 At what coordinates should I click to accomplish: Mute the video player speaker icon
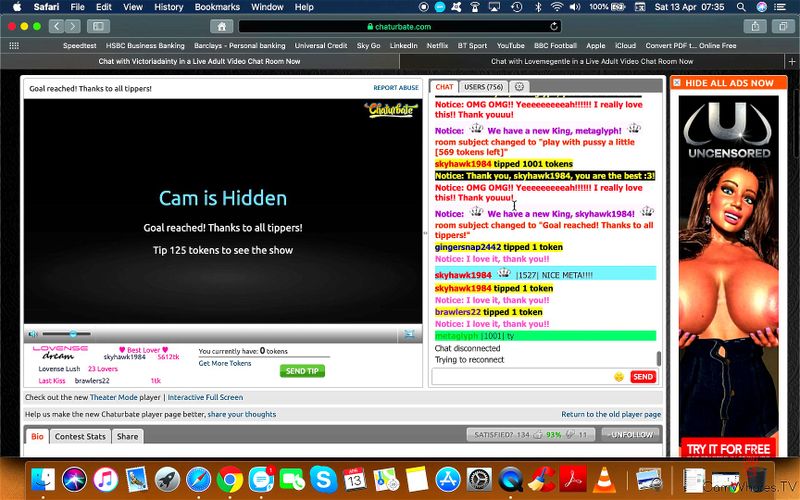coord(33,334)
